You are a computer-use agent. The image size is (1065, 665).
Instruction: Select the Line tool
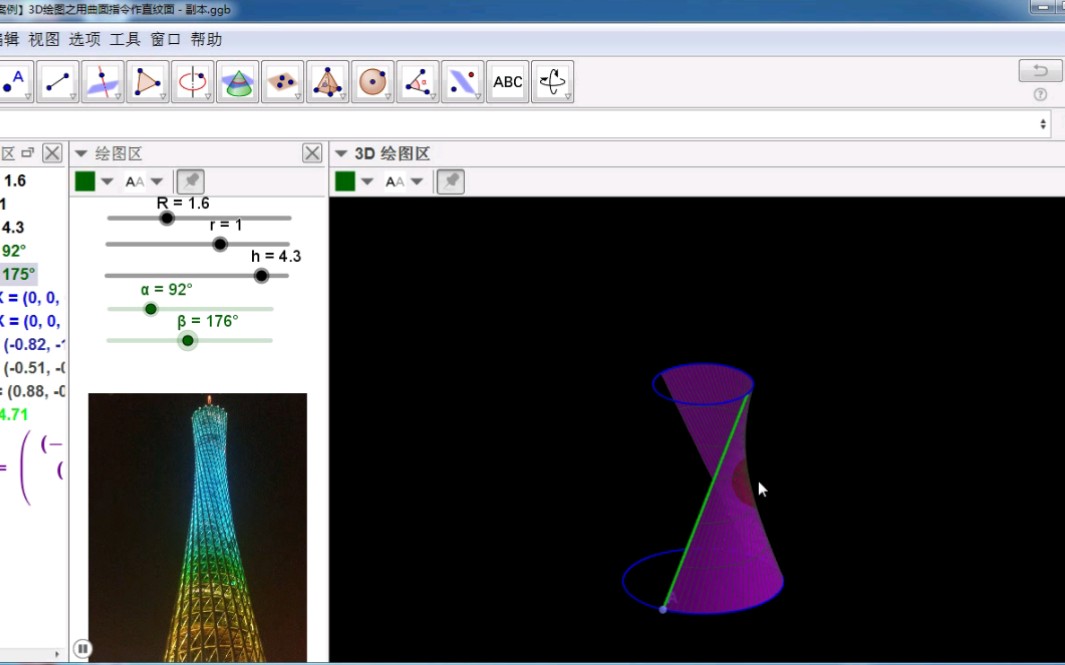click(x=56, y=82)
